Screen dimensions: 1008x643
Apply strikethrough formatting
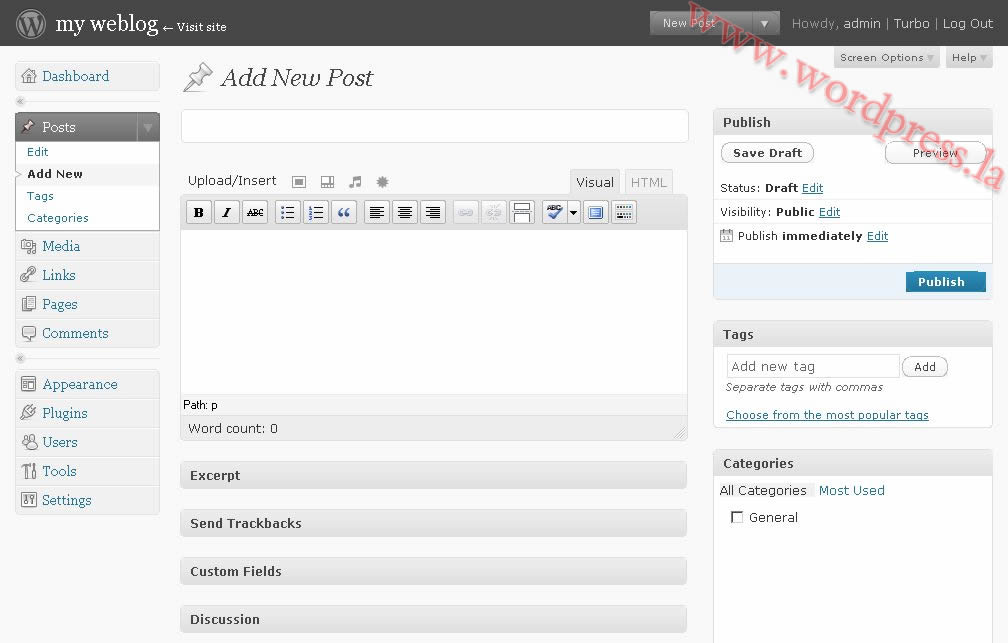click(255, 212)
